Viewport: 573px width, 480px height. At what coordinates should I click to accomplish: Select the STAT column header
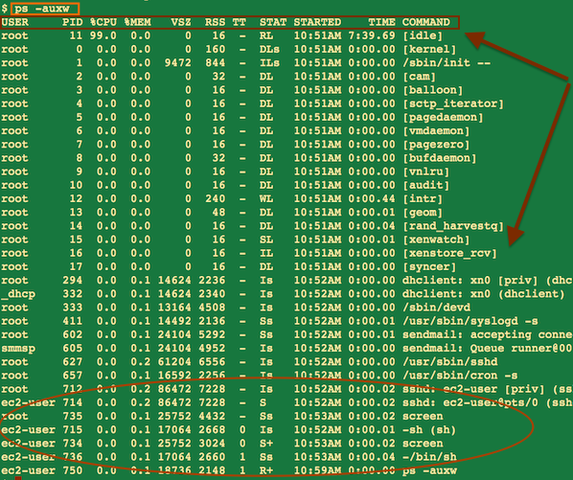click(x=273, y=22)
